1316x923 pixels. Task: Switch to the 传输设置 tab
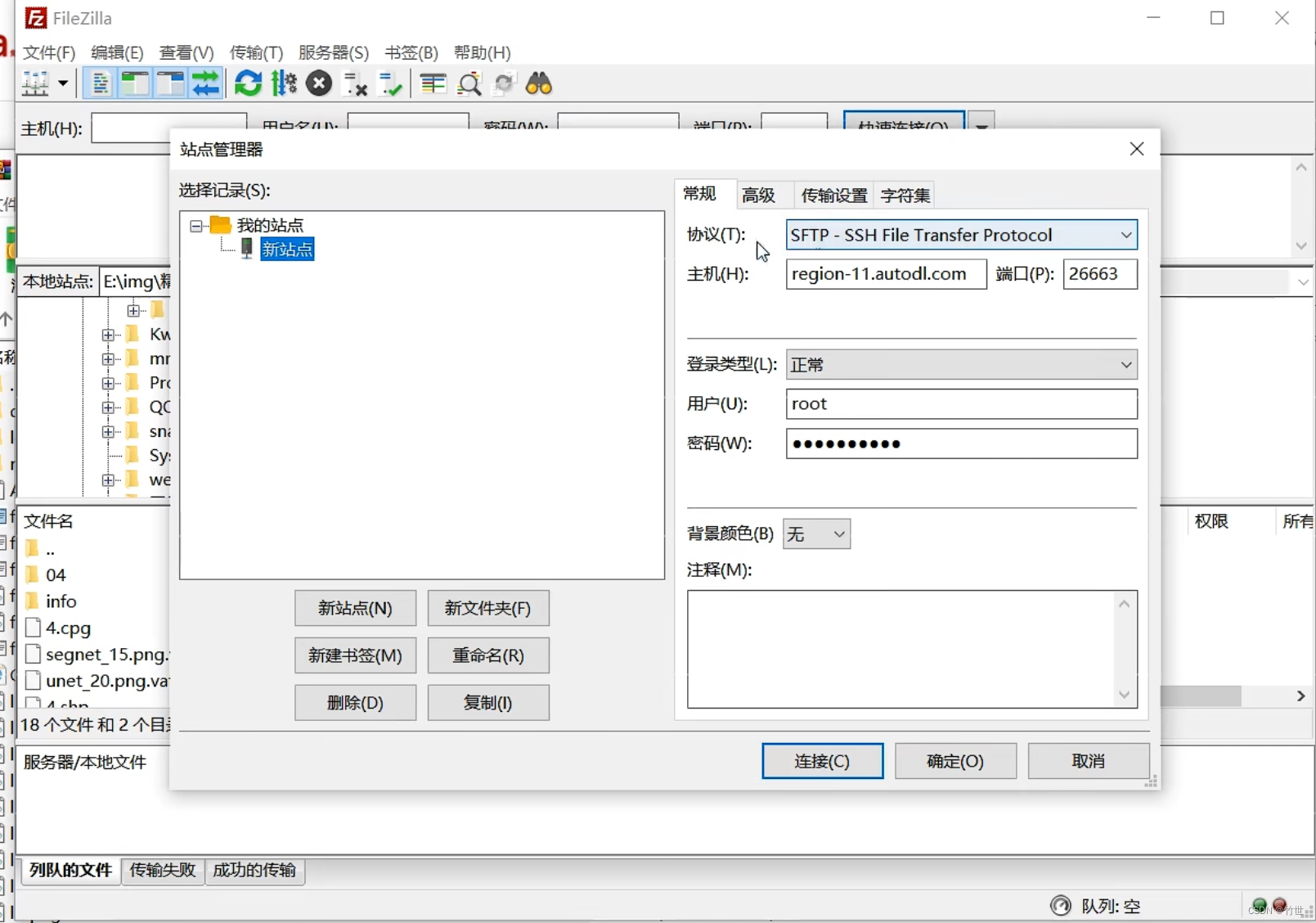(833, 195)
